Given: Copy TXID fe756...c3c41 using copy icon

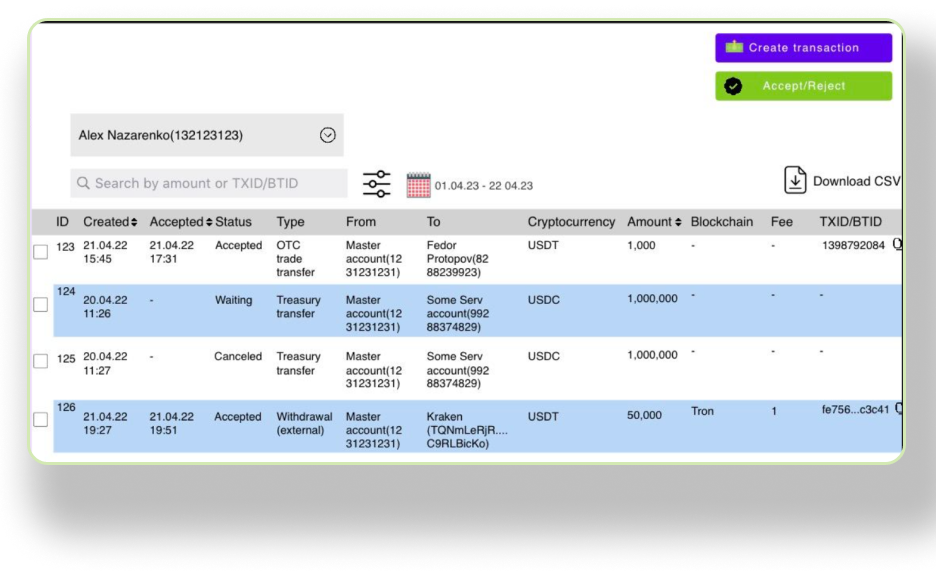Looking at the screenshot, I should click(898, 409).
